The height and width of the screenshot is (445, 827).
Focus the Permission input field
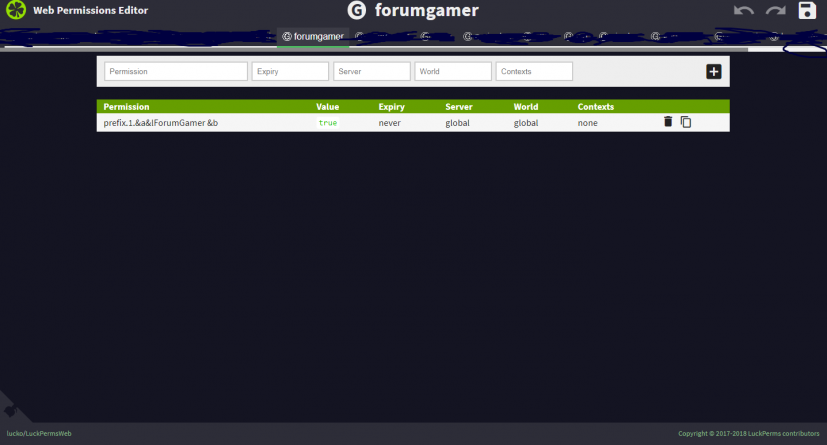pos(176,72)
